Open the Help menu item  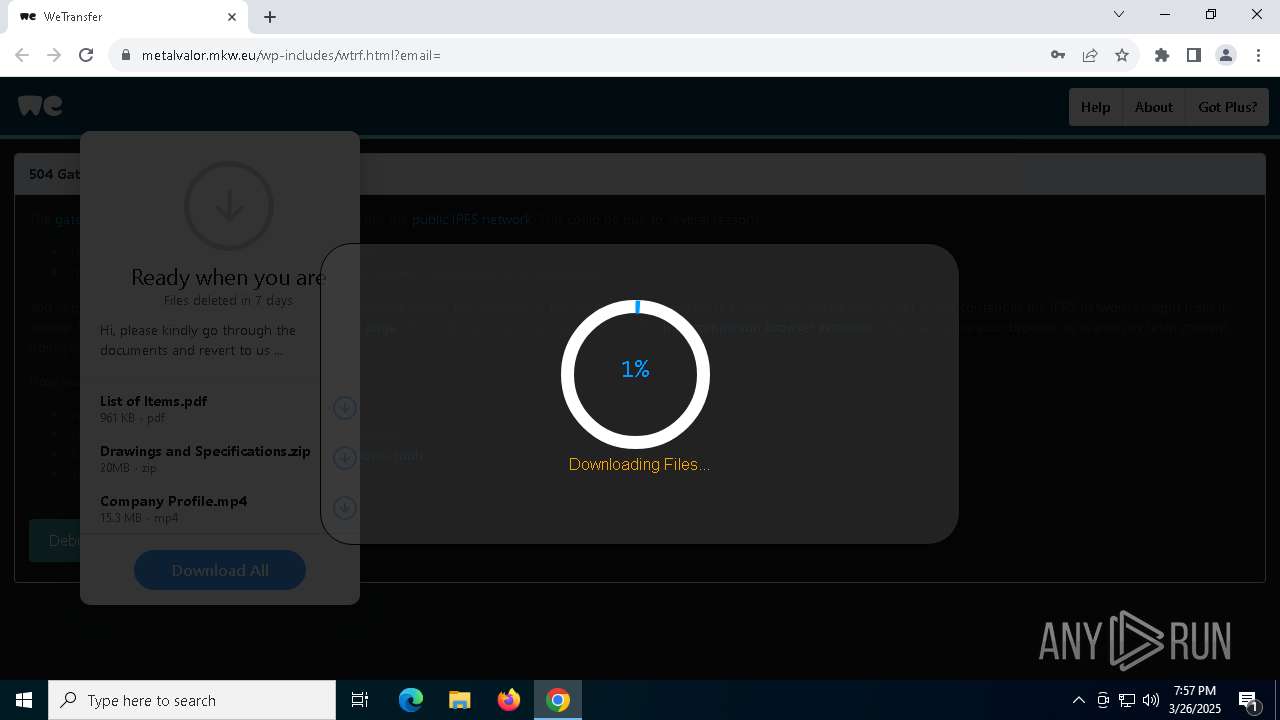pyautogui.click(x=1095, y=107)
